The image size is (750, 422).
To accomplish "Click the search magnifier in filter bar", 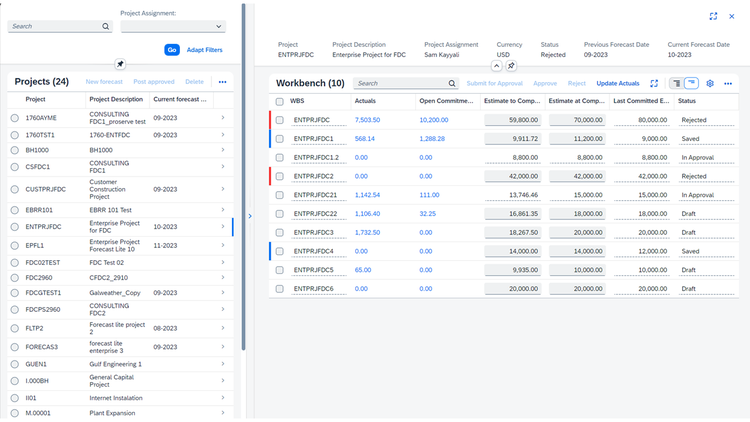I will click(105, 26).
